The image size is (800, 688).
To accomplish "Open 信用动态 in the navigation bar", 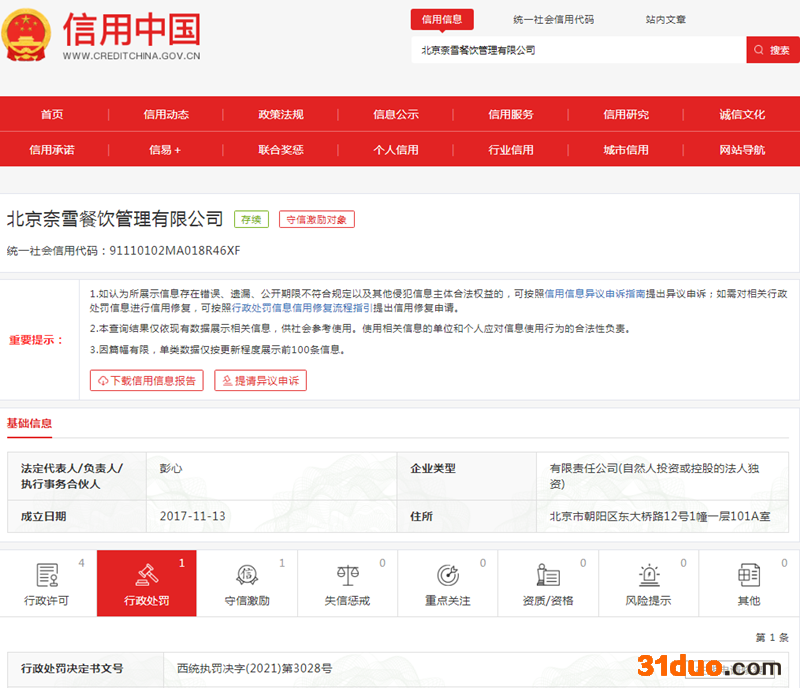I will tap(166, 115).
